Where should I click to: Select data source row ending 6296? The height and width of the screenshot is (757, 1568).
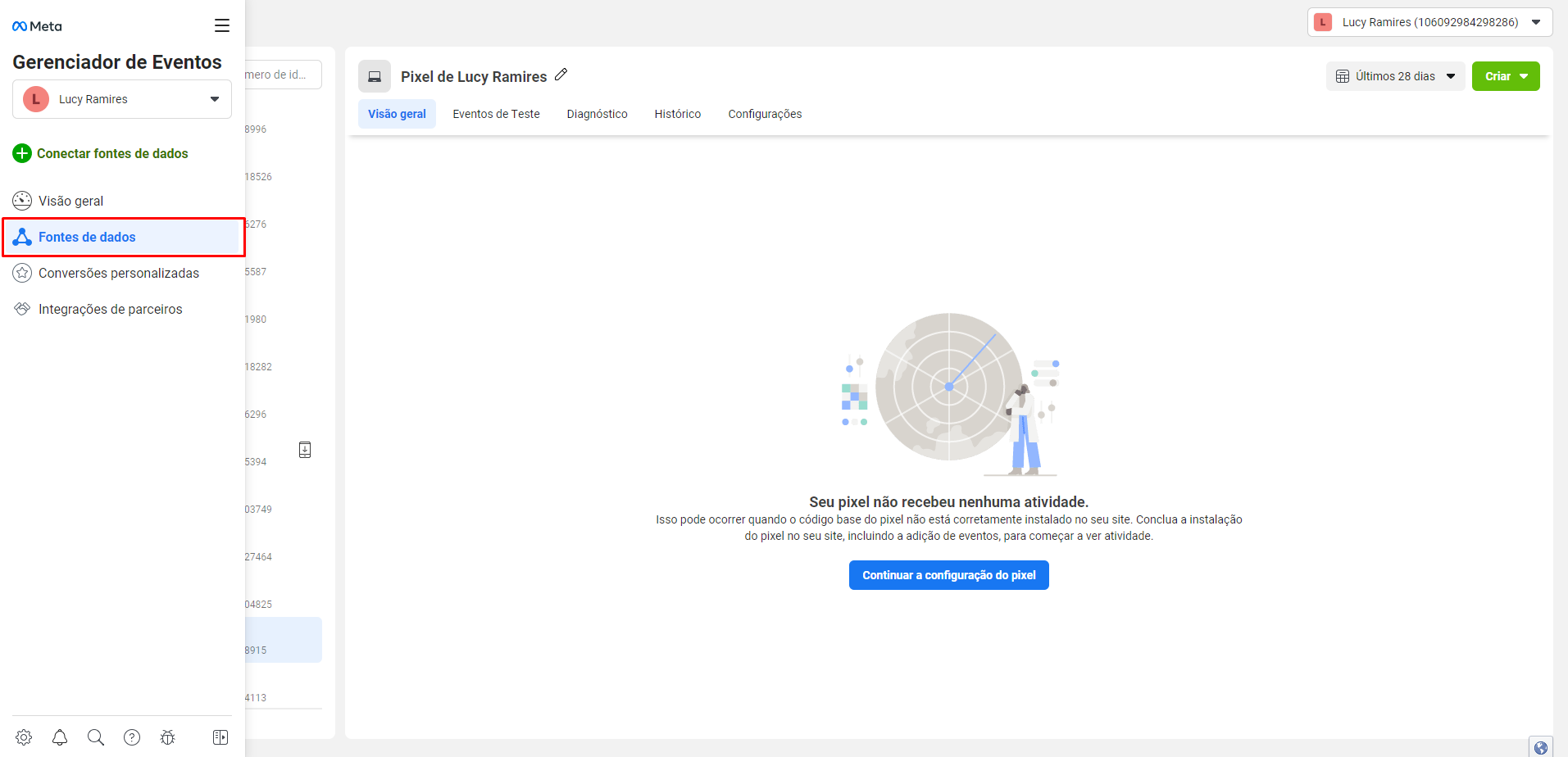284,414
